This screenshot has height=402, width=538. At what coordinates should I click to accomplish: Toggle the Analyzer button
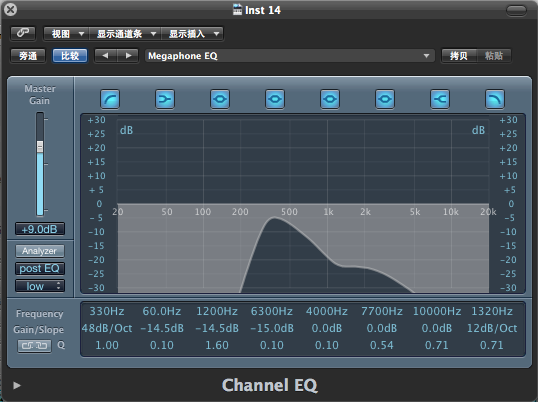(39, 251)
